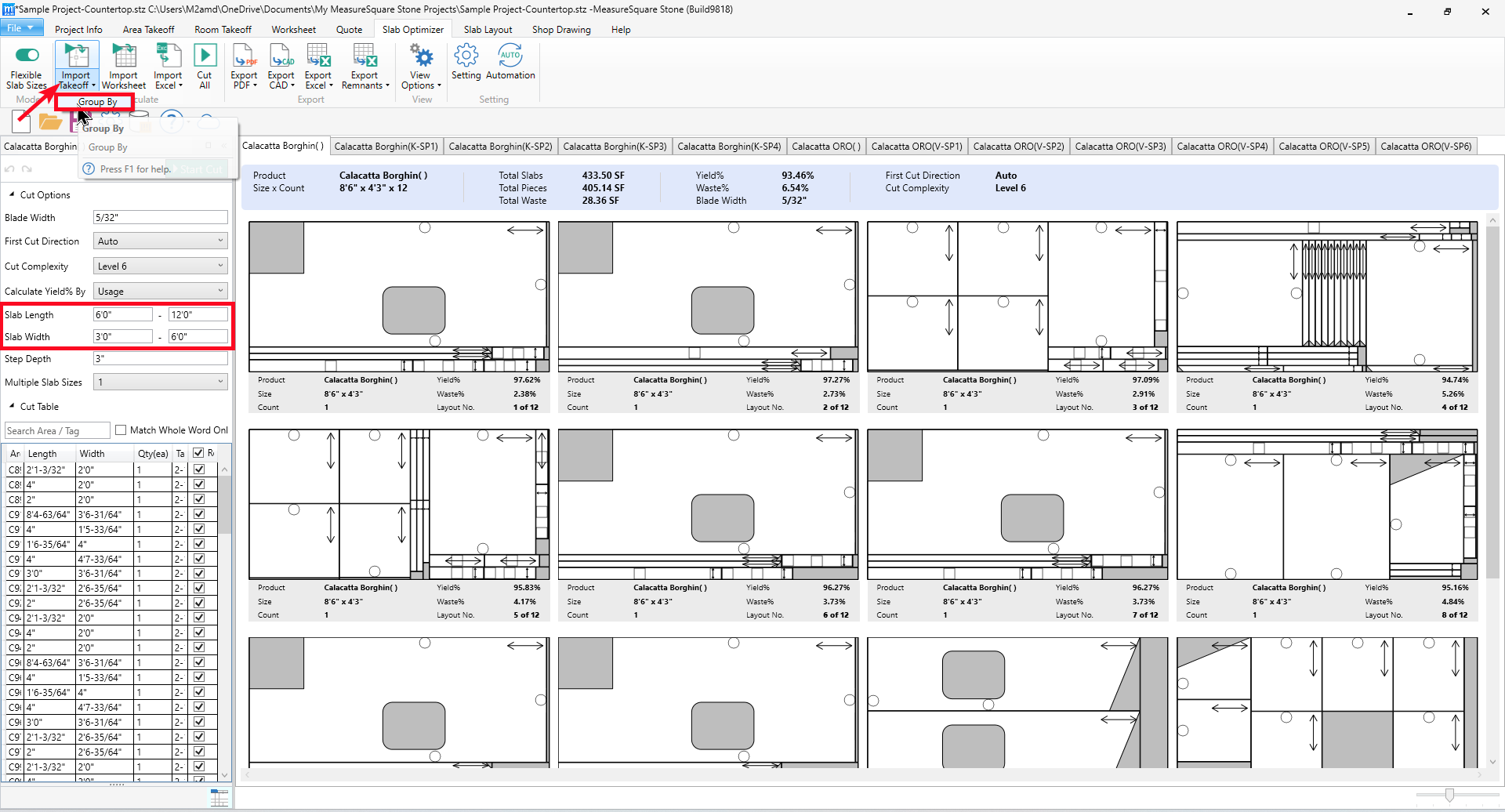
Task: Select the Calacatta ORO(V-SP3) tab
Action: [1120, 147]
